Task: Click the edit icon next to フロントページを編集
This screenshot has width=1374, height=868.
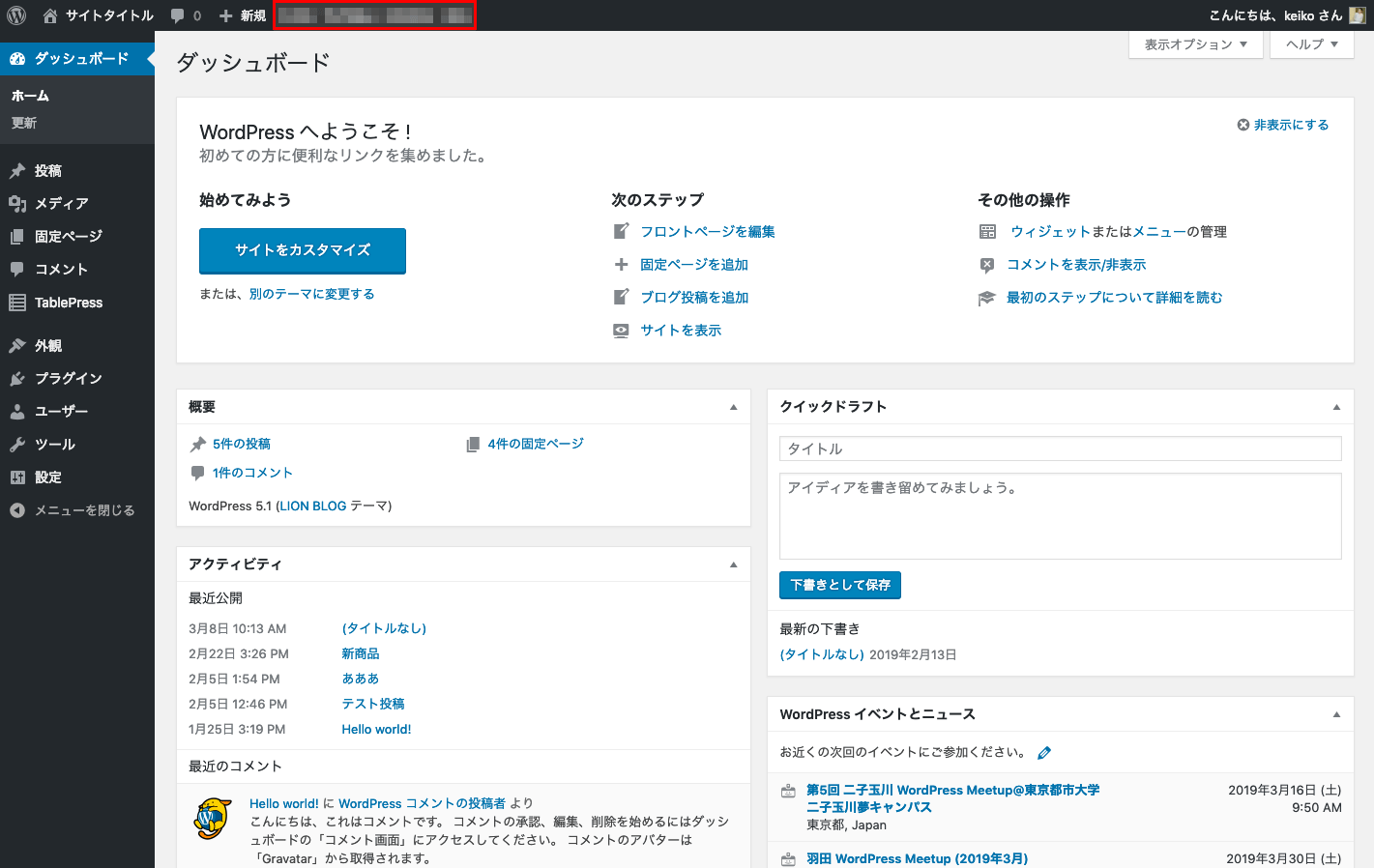Action: coord(622,232)
